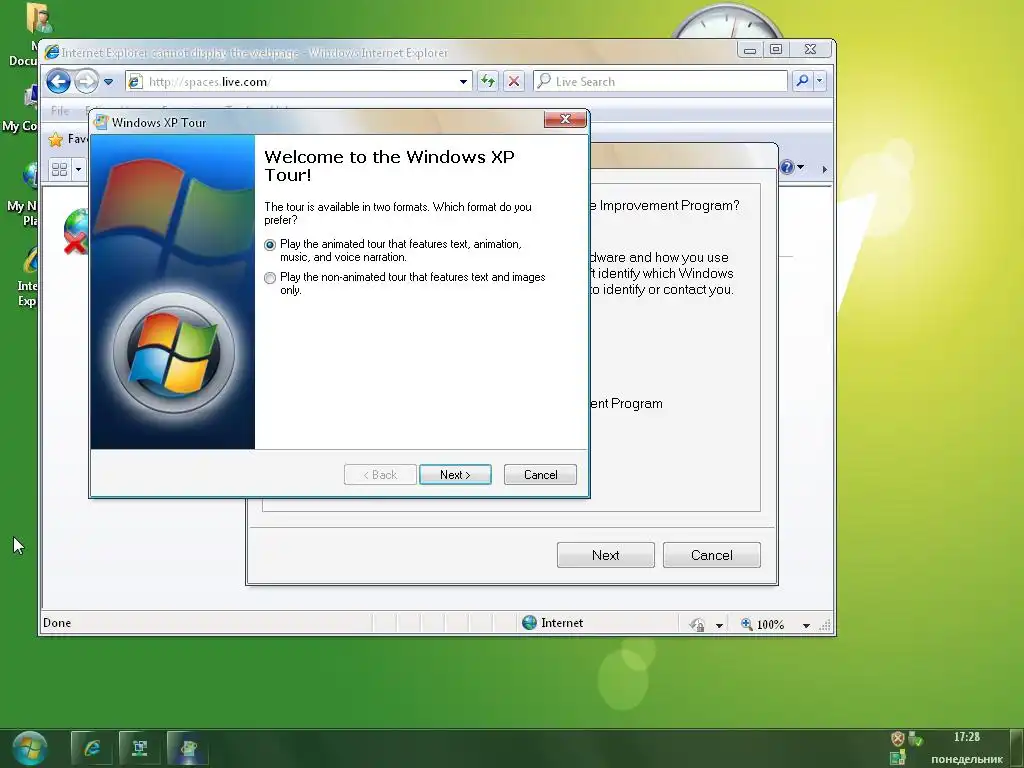Switch to Windows XP Tour taskbar button
The image size is (1024, 768).
pyautogui.click(x=188, y=748)
